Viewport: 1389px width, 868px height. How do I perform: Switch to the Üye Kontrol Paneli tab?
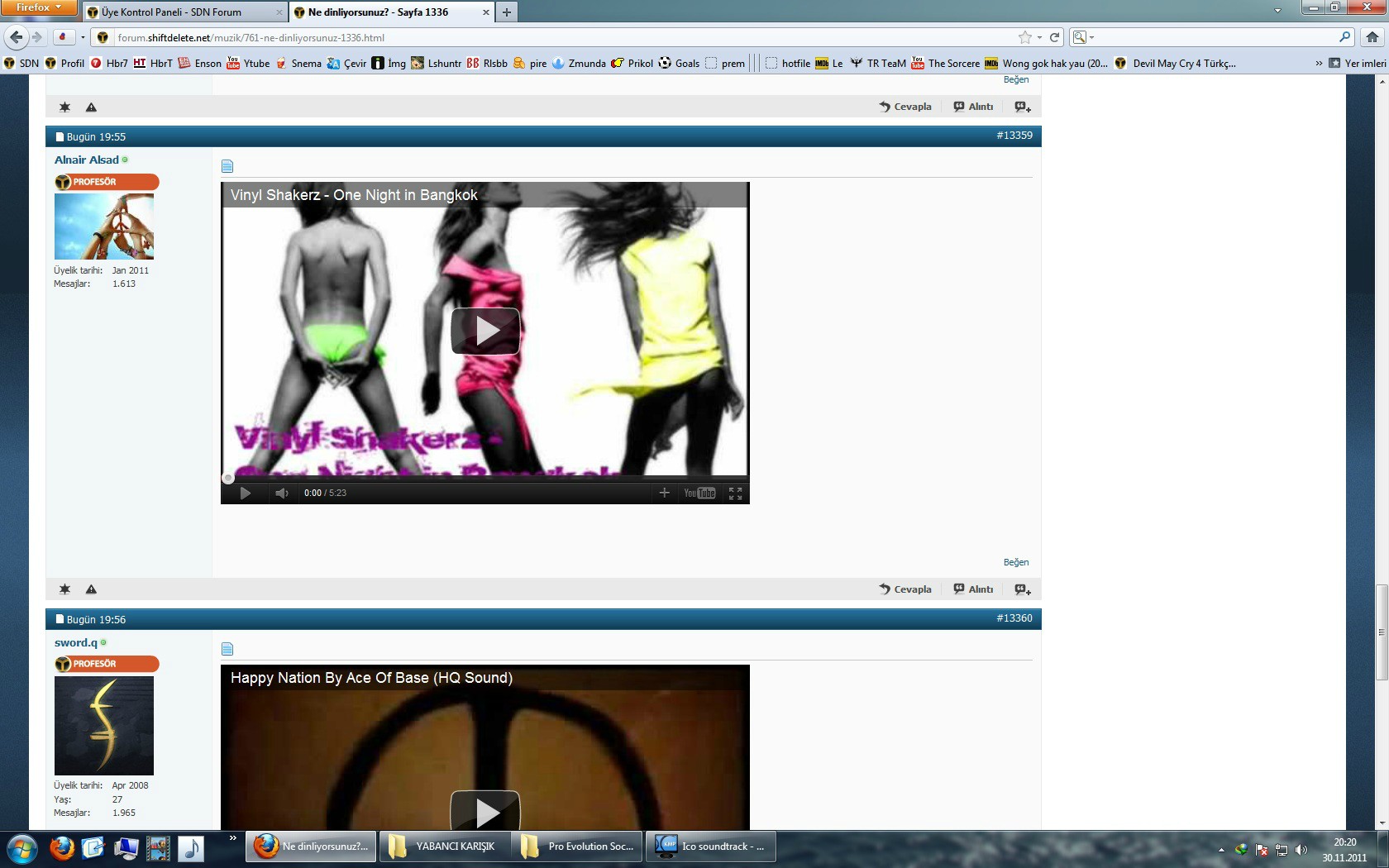(x=186, y=12)
